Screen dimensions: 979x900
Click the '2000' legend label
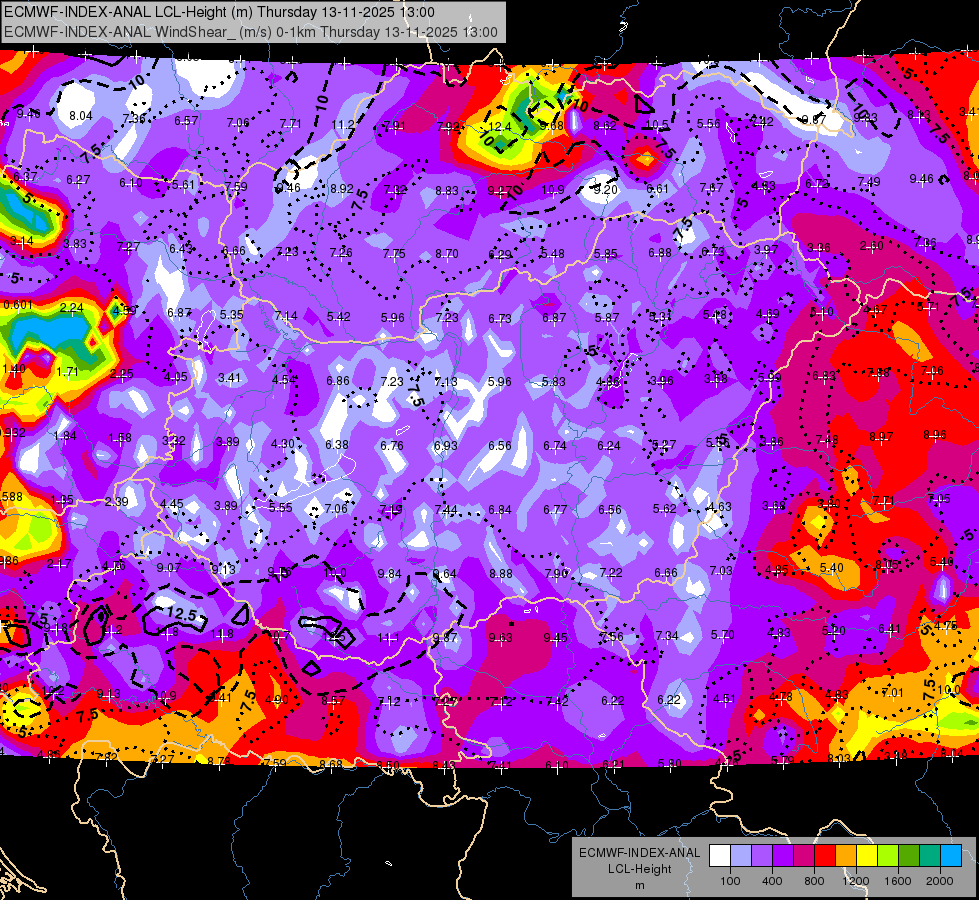coord(940,881)
